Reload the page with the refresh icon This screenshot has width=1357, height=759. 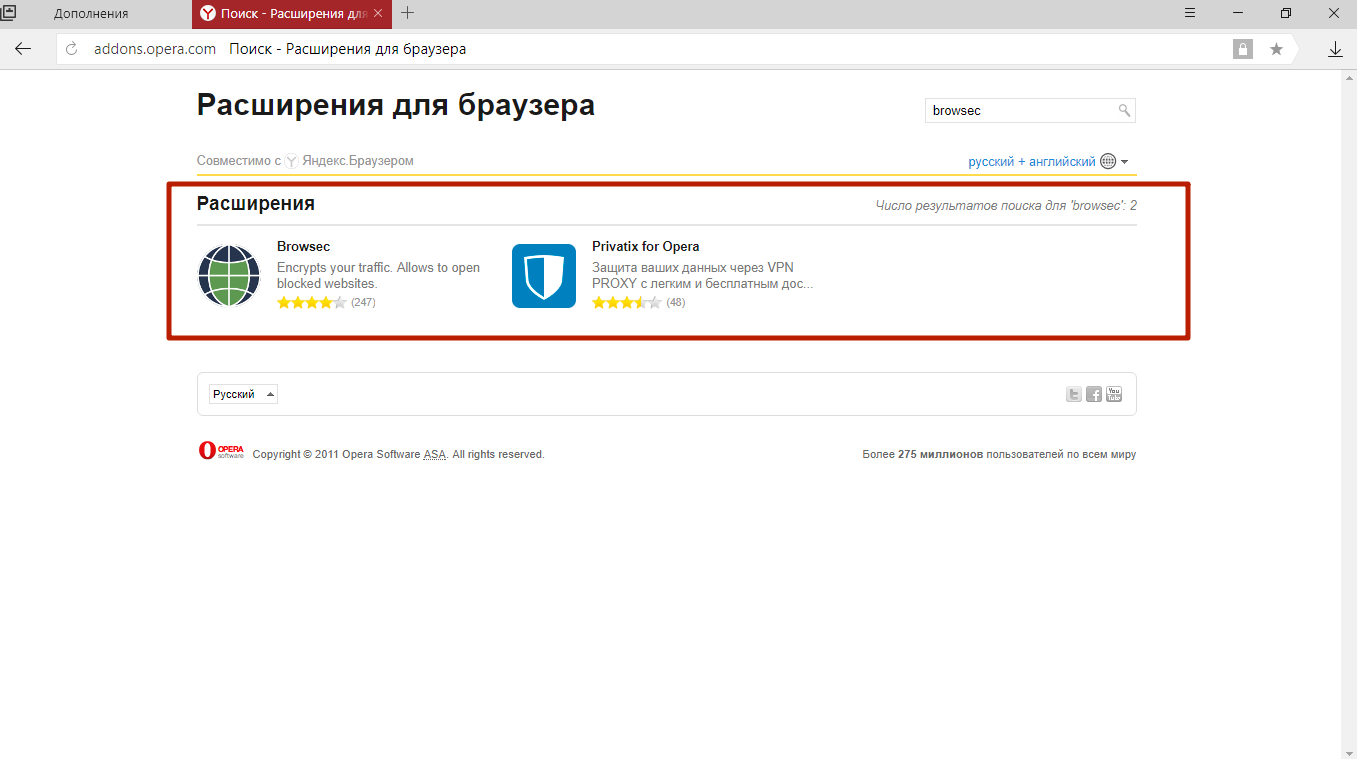pos(72,49)
